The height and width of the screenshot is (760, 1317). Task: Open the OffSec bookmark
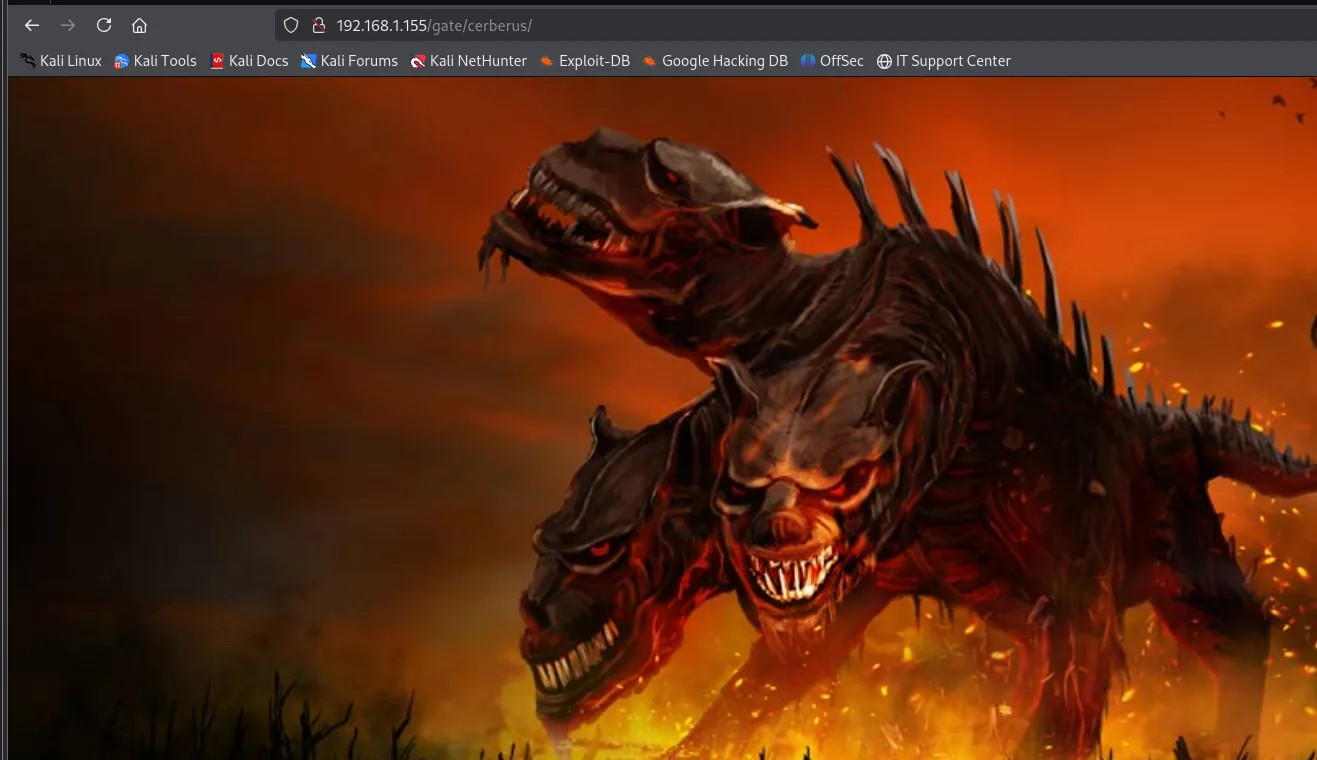(832, 61)
